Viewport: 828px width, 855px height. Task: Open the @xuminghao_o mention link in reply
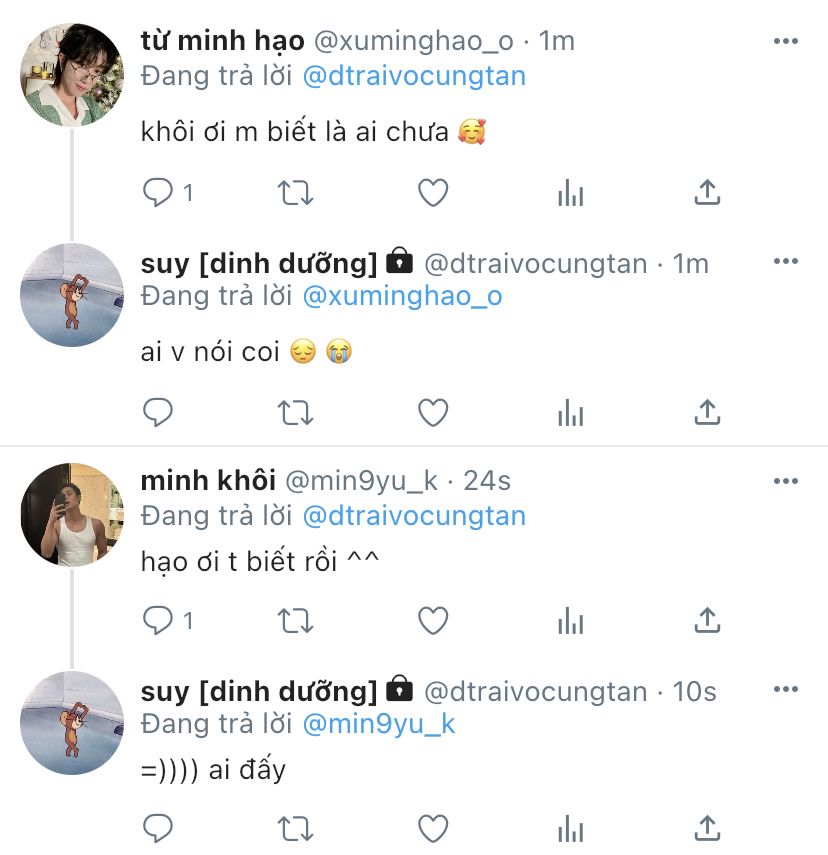pos(402,297)
